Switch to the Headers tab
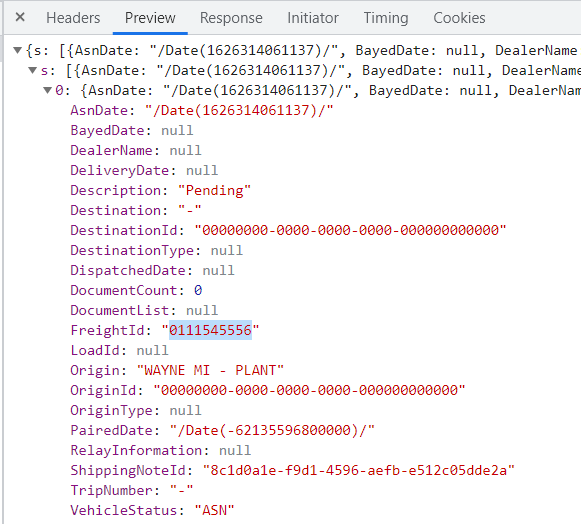 (73, 18)
